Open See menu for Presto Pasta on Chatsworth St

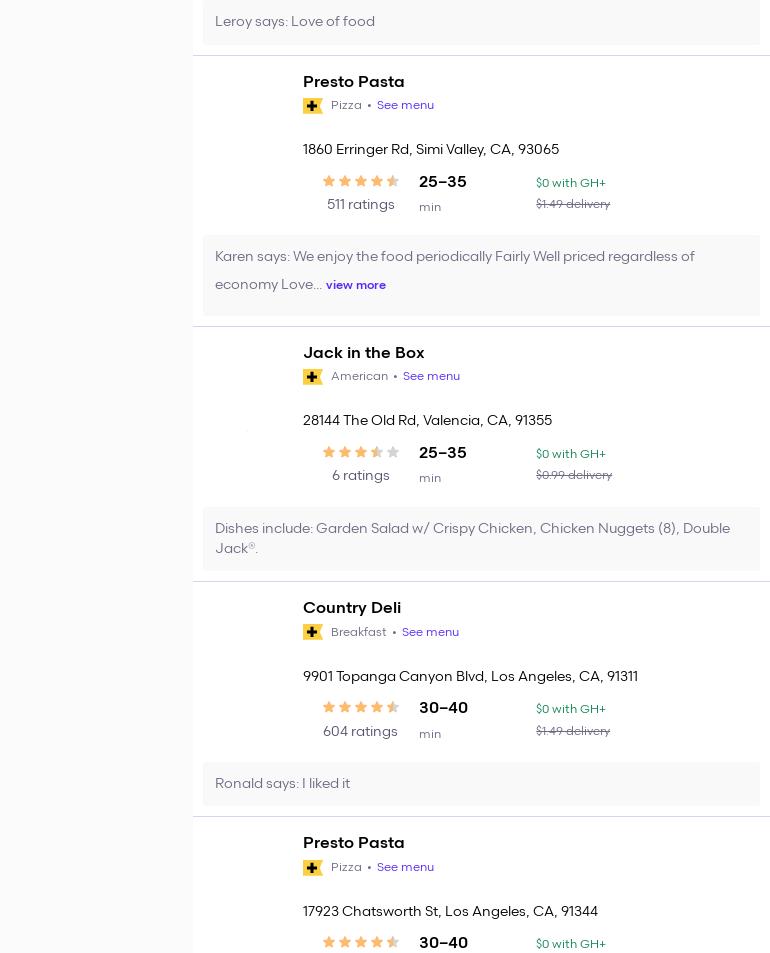[405, 868]
